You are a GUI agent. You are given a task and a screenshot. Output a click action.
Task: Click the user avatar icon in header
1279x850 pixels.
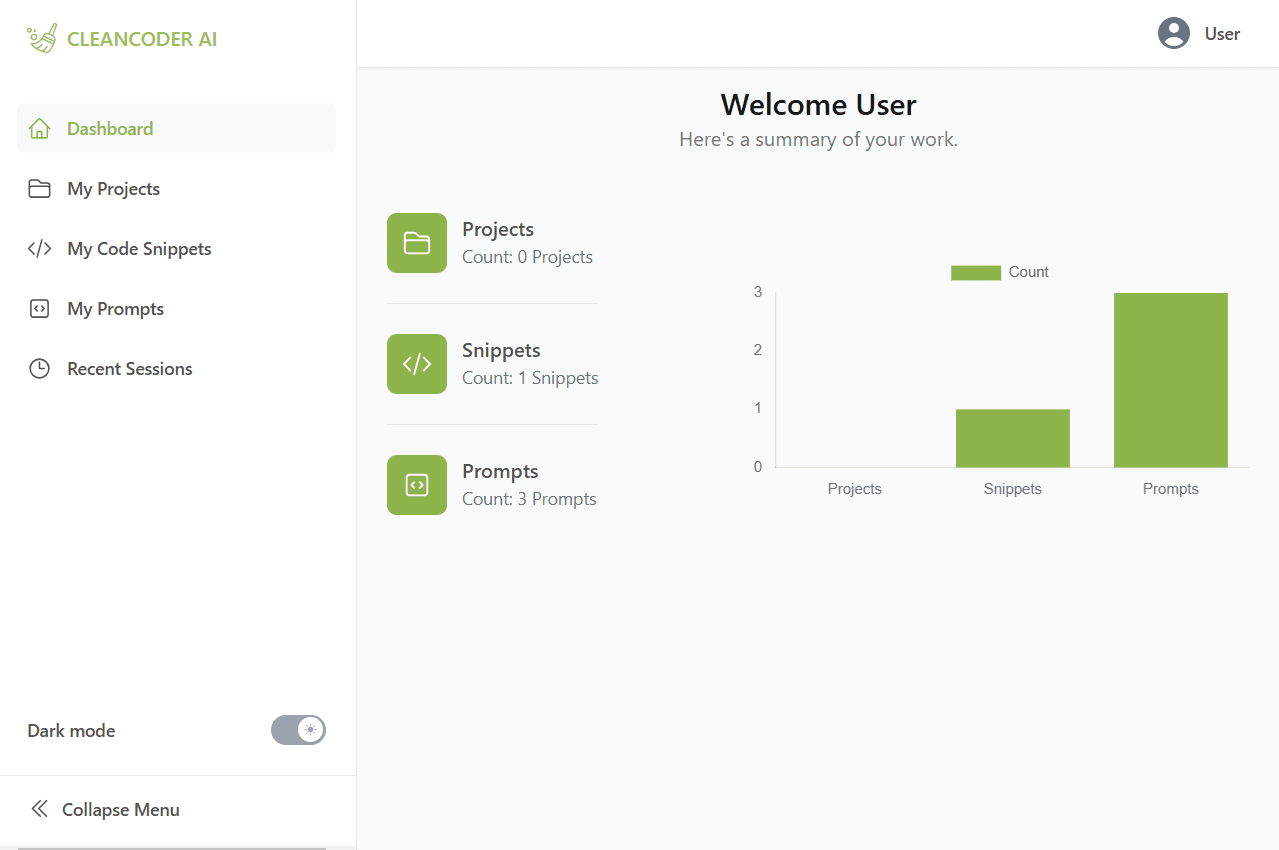(1173, 34)
